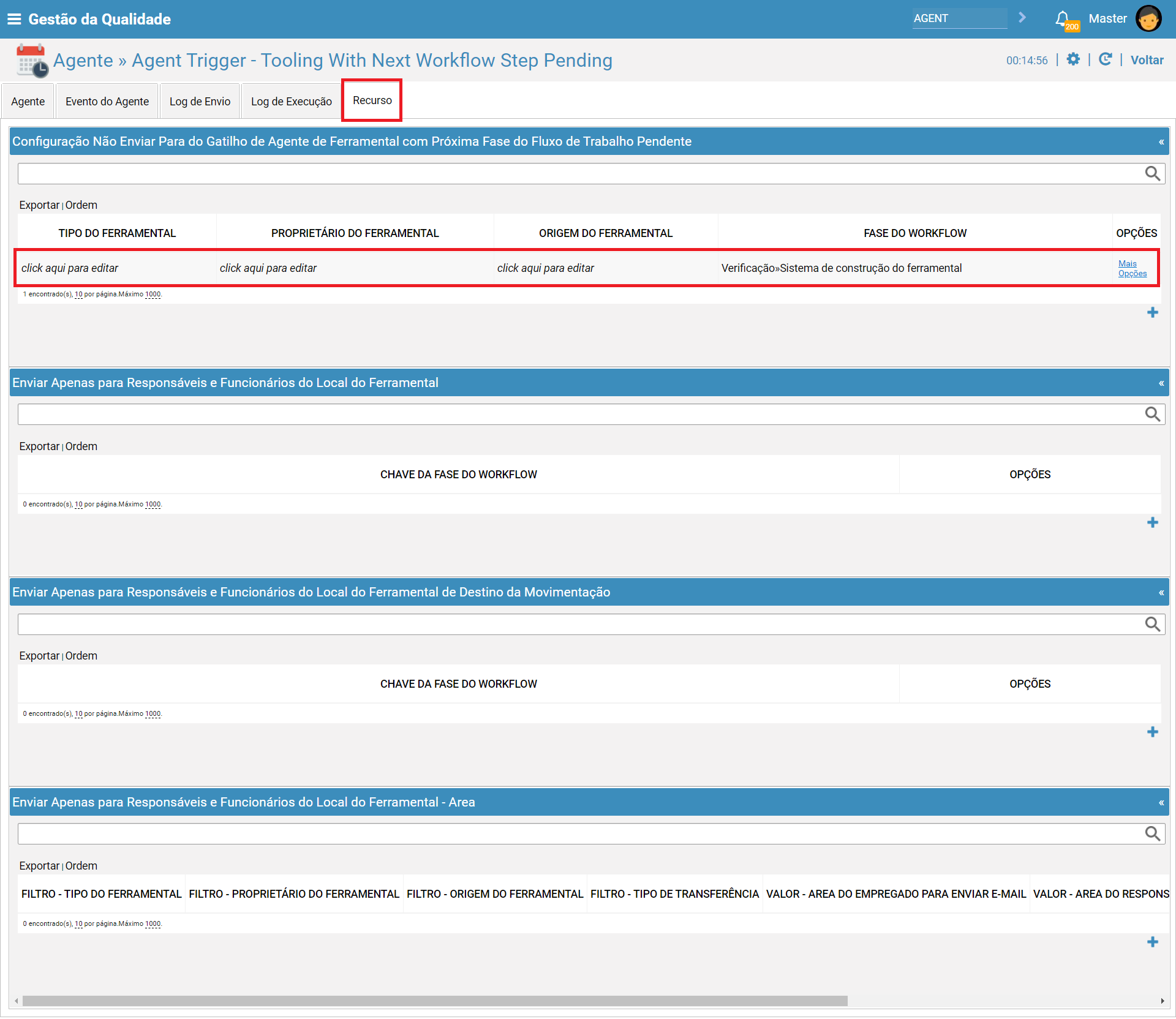The width and height of the screenshot is (1176, 1019).
Task: Click the scrollbar right arrow
Action: pyautogui.click(x=1162, y=1001)
